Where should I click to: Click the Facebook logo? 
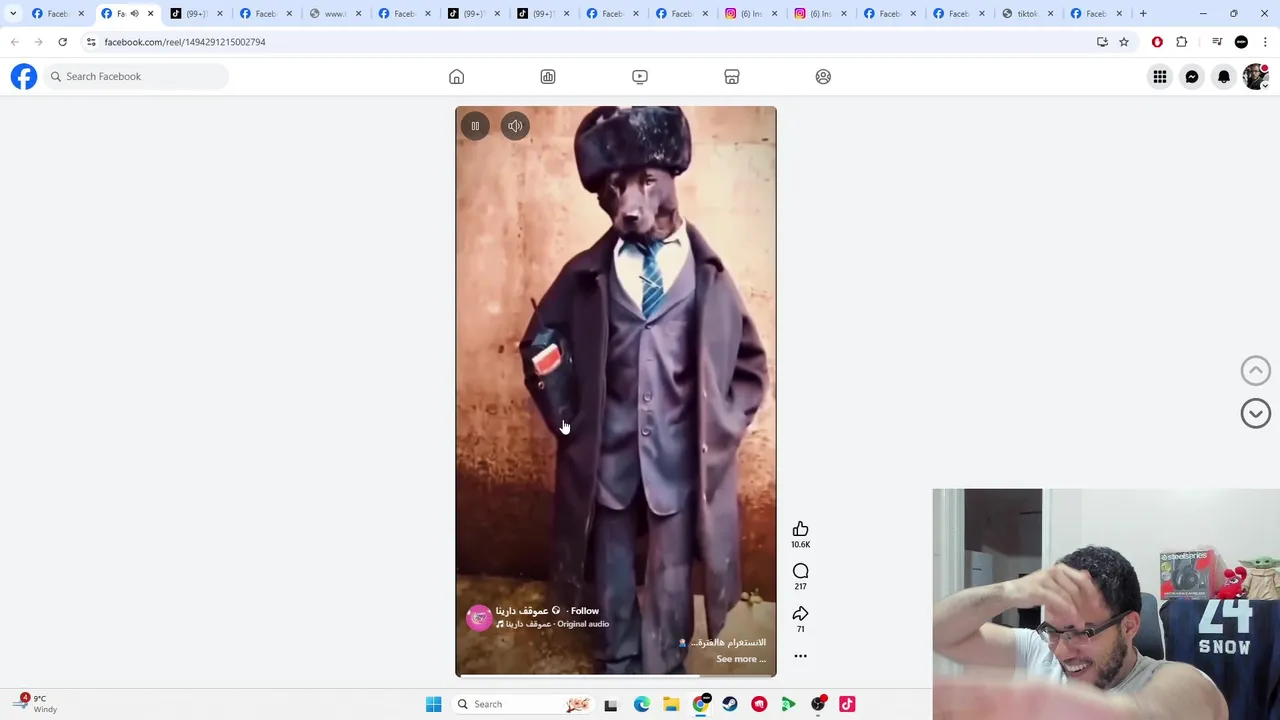click(x=24, y=77)
